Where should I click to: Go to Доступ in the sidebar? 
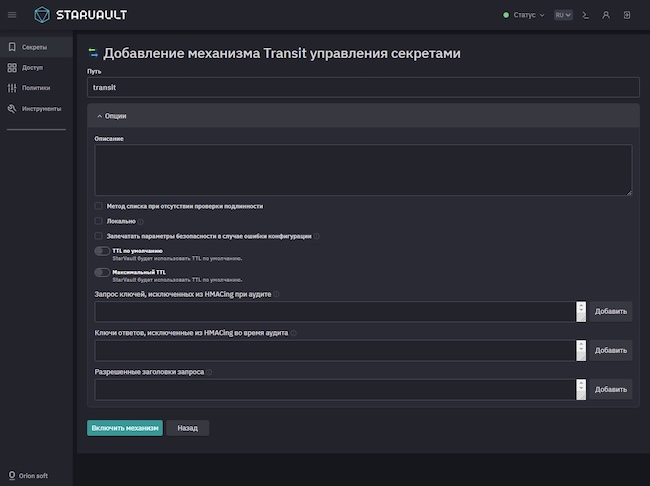(x=32, y=67)
